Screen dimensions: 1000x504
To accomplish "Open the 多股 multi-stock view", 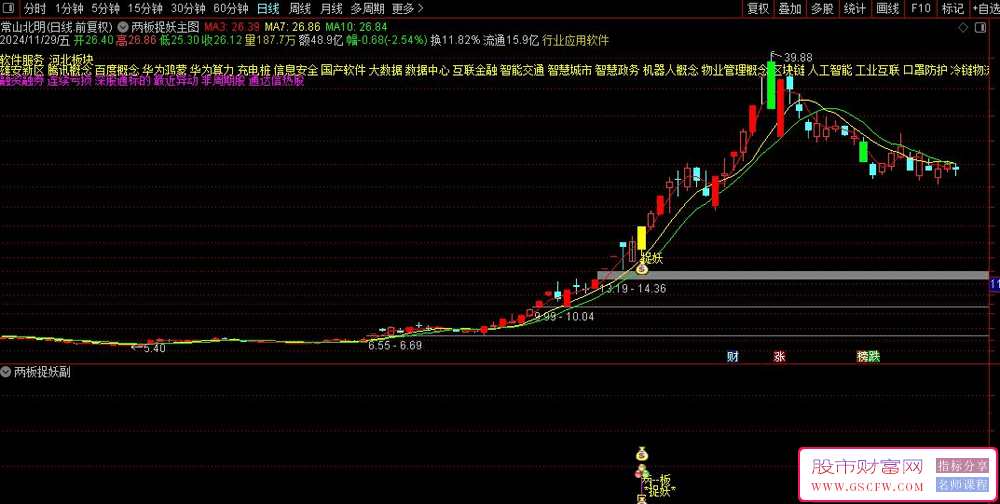I will 822,9.
